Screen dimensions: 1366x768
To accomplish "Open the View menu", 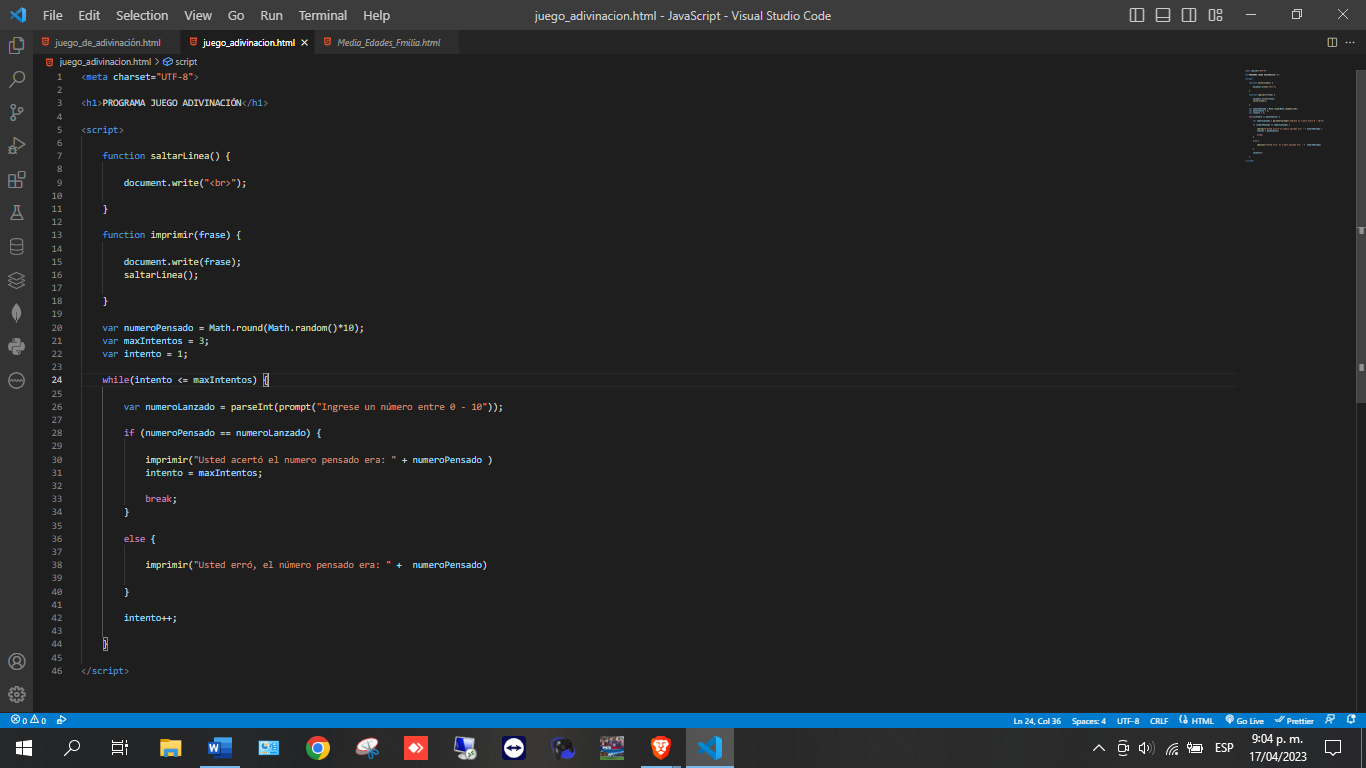I will 198,15.
